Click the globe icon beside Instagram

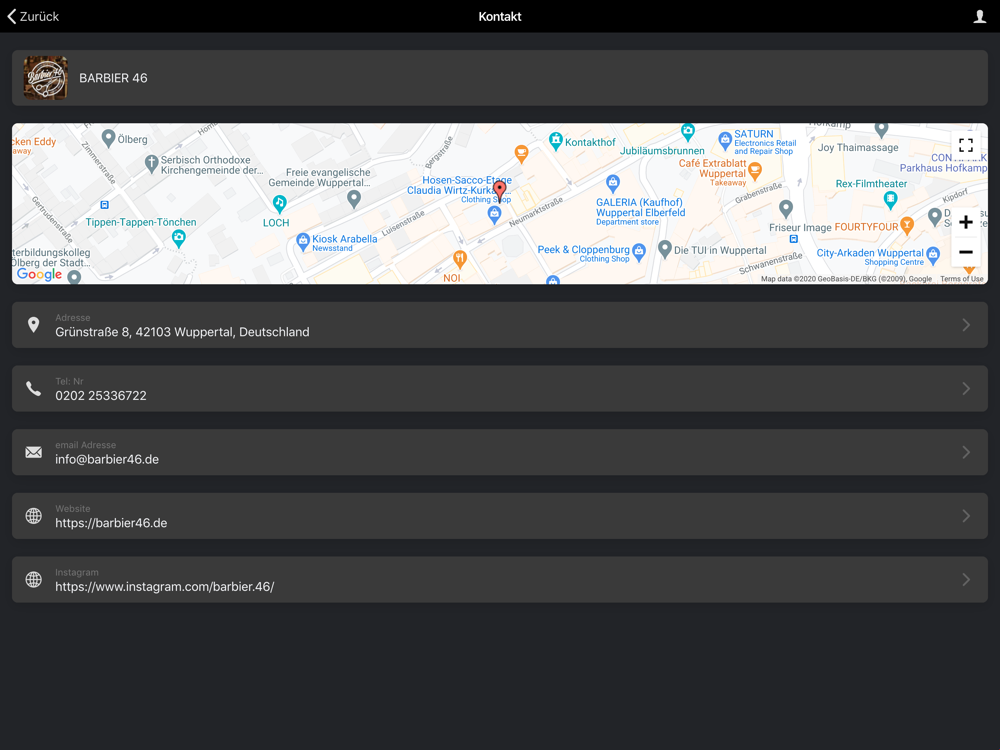[x=34, y=580]
